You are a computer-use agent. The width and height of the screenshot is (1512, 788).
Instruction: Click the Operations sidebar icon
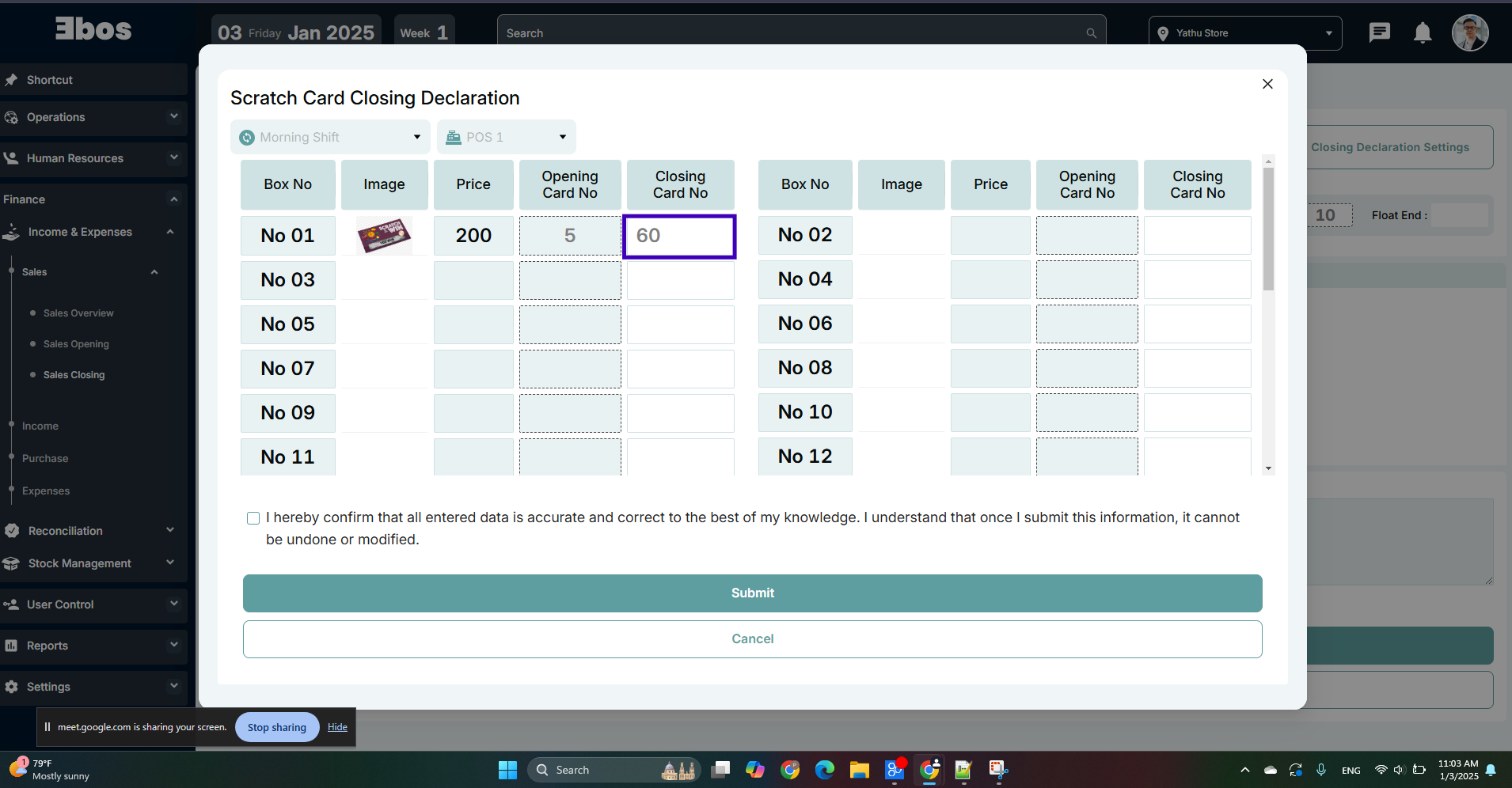click(11, 117)
